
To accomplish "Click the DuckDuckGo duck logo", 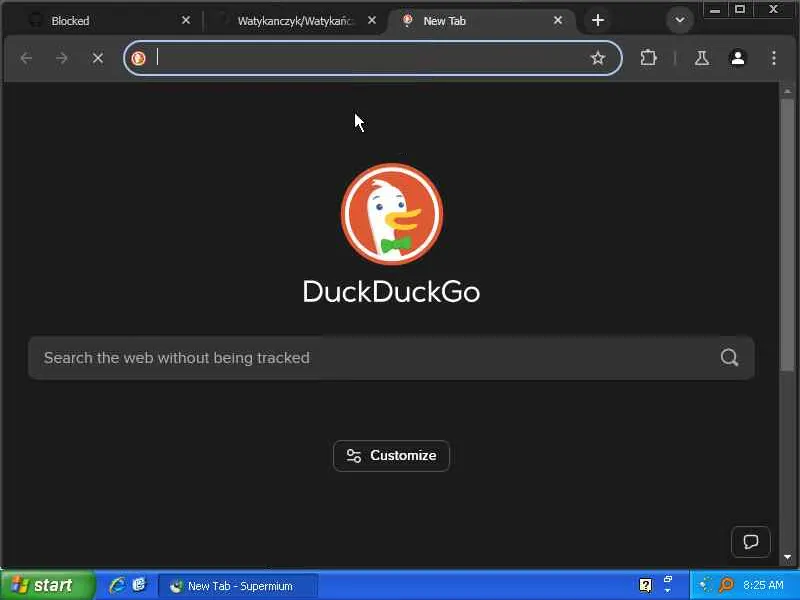I will pyautogui.click(x=392, y=214).
